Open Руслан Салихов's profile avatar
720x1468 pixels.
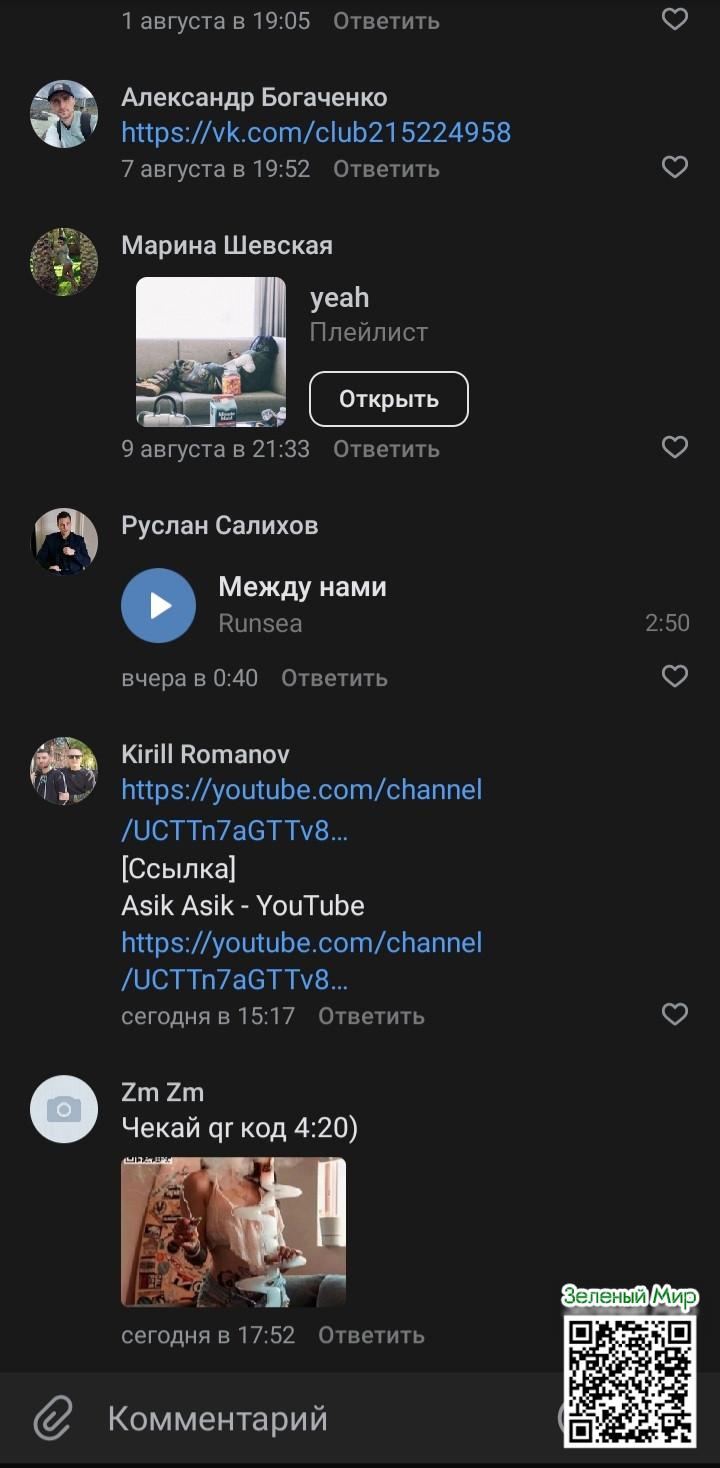(64, 542)
